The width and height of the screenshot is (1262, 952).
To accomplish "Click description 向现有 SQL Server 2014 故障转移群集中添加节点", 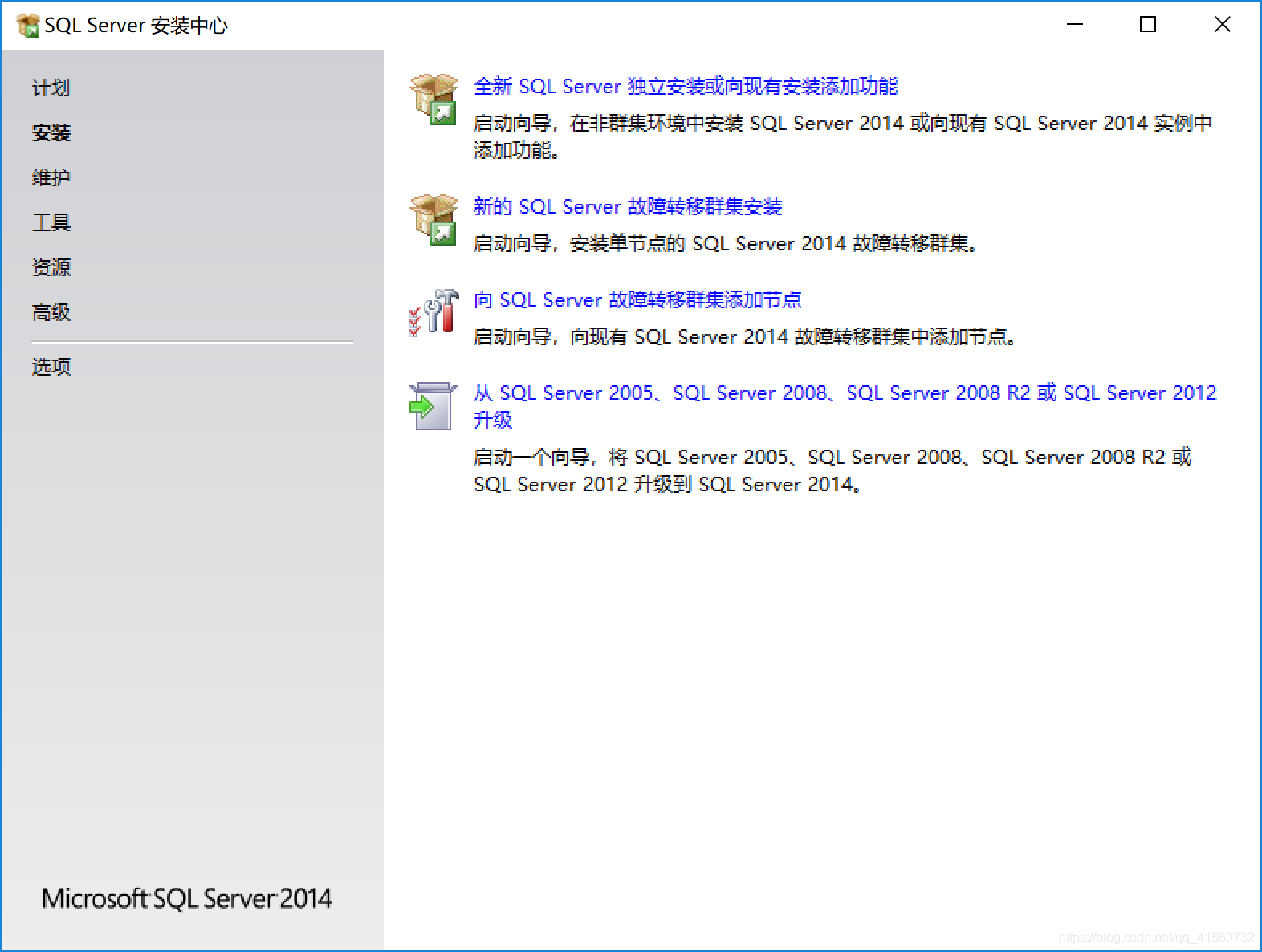I will point(745,337).
